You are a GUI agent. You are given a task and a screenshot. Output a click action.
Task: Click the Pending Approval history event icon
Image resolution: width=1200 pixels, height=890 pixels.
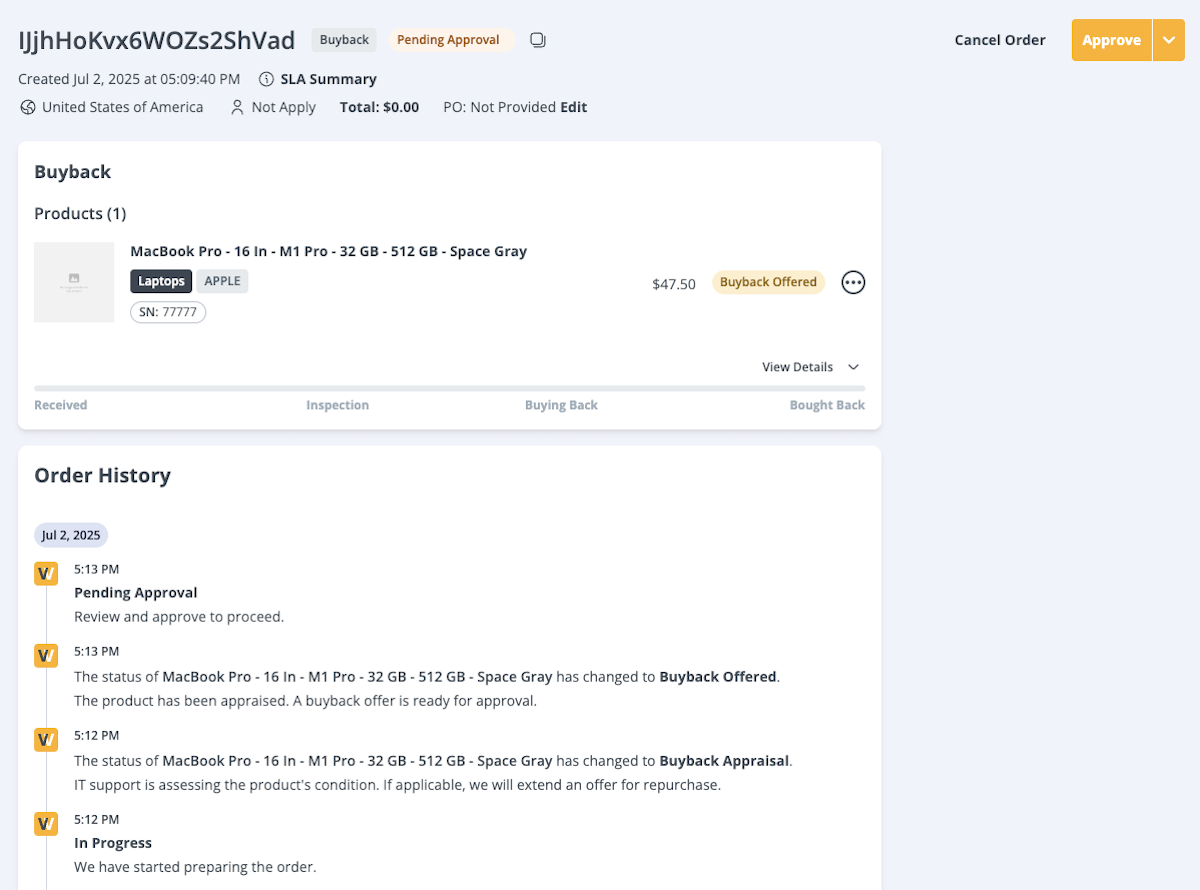click(x=46, y=573)
